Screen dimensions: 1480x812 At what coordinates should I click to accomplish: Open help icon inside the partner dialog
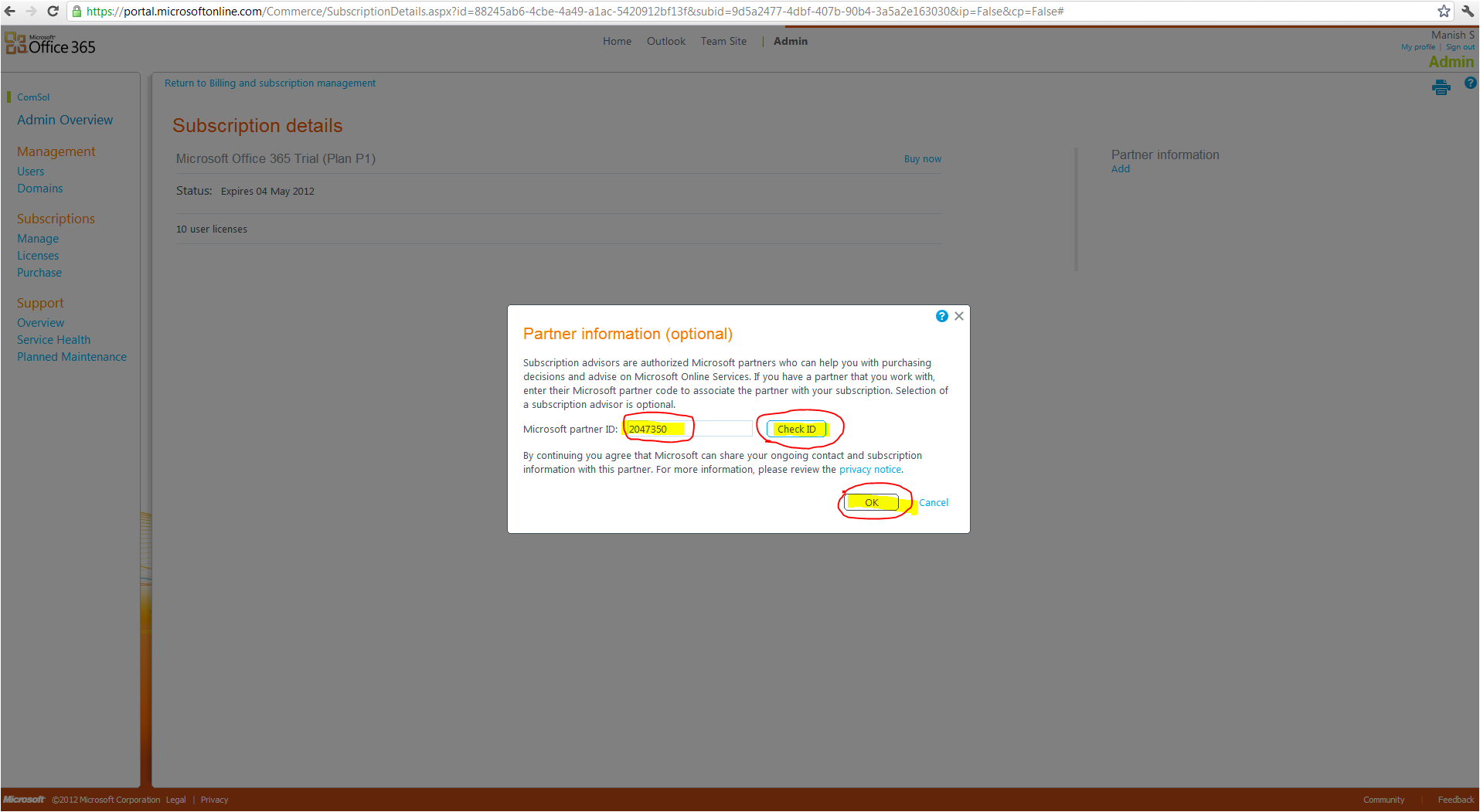[x=941, y=316]
